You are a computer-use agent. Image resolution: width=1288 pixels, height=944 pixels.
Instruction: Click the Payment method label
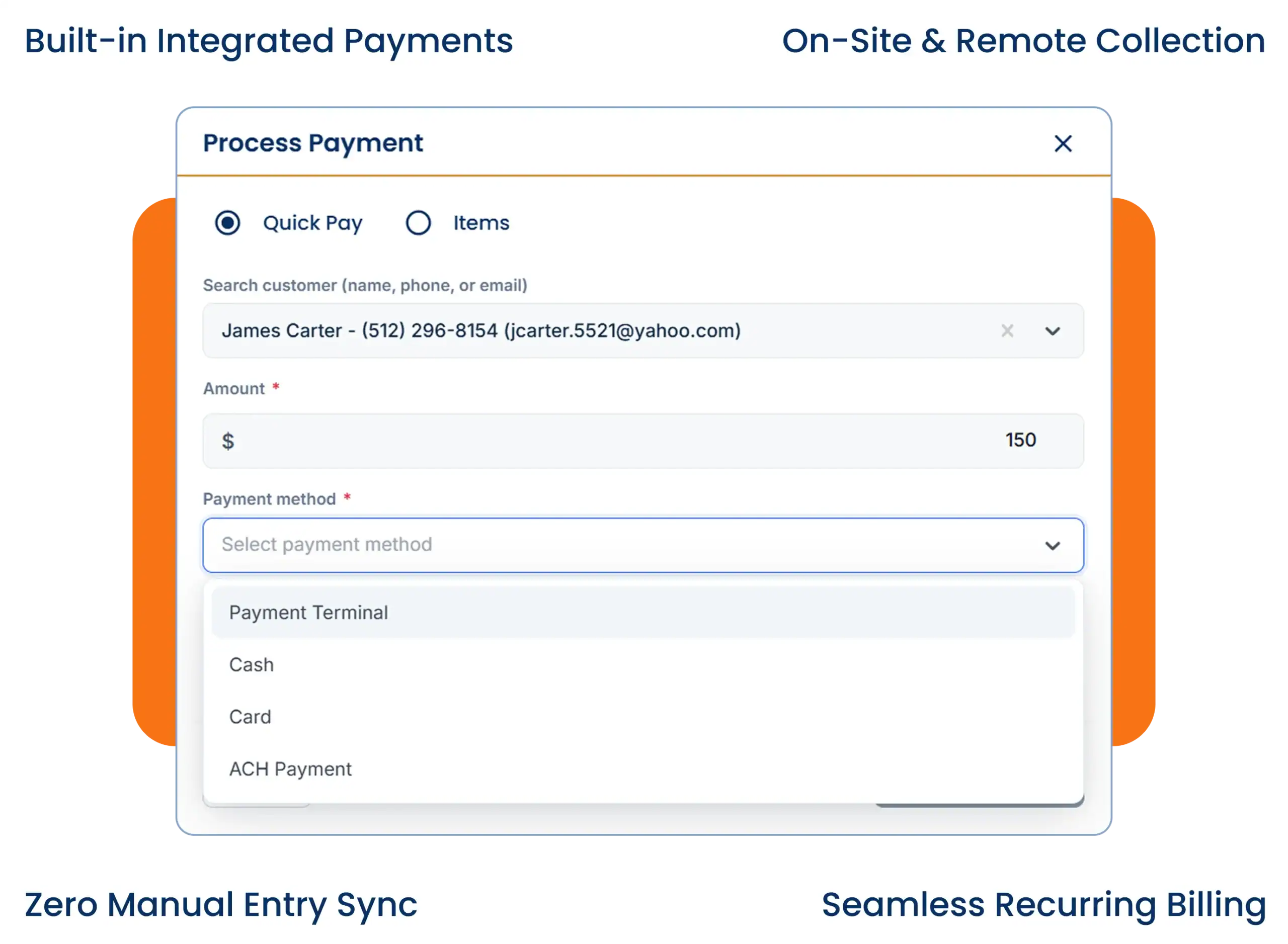(269, 499)
